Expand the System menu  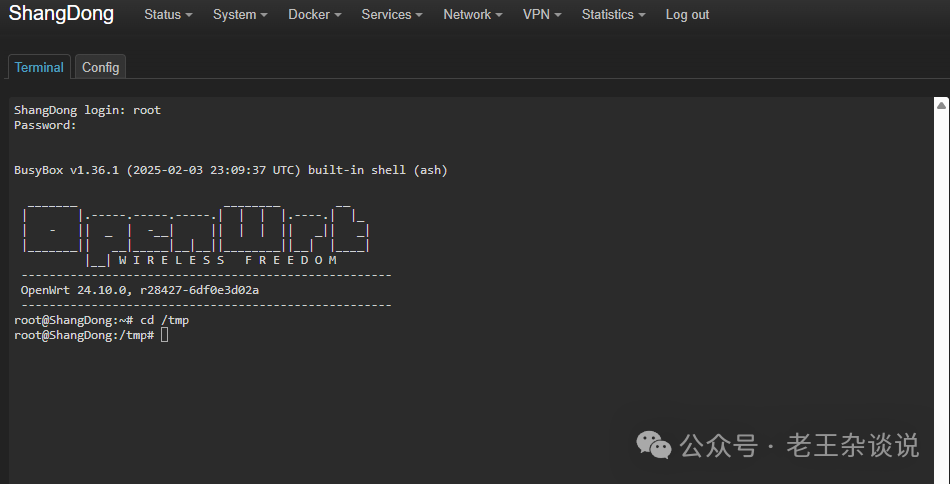click(240, 15)
